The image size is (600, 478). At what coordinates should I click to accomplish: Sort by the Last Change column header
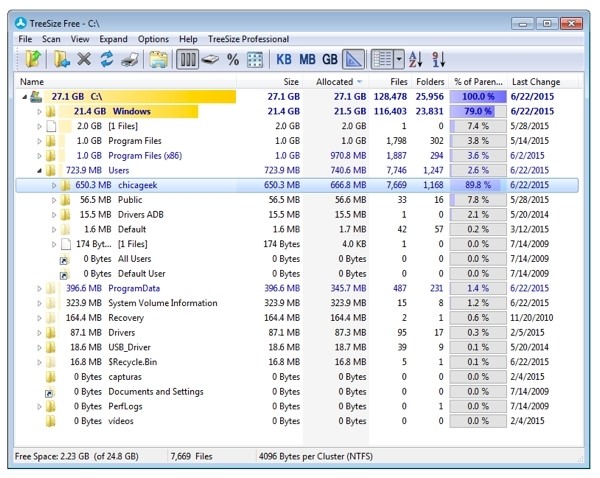pos(542,82)
